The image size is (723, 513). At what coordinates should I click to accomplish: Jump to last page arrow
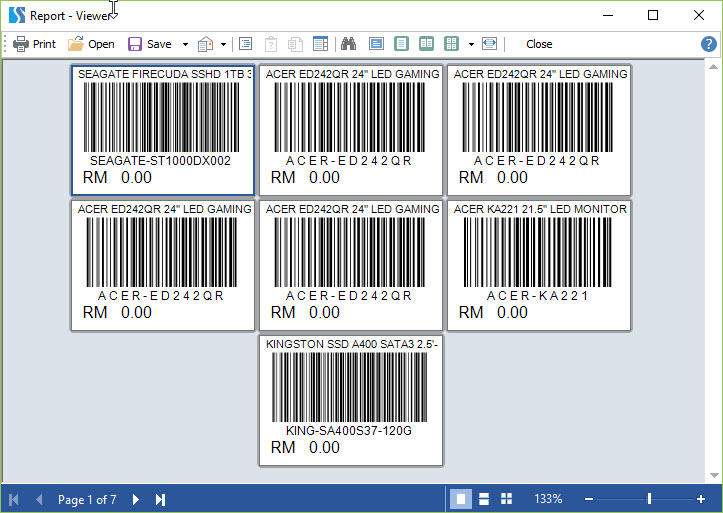point(160,499)
